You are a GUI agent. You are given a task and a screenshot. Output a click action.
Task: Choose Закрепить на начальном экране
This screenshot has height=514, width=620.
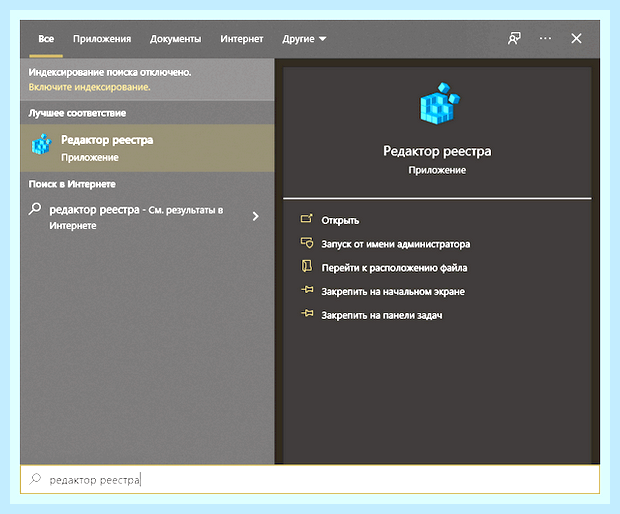[x=393, y=291]
